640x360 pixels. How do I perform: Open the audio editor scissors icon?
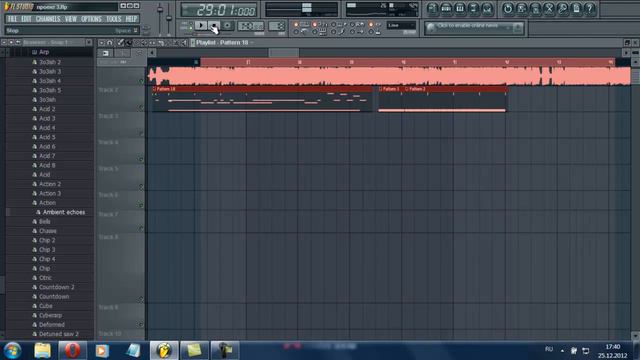549,9
